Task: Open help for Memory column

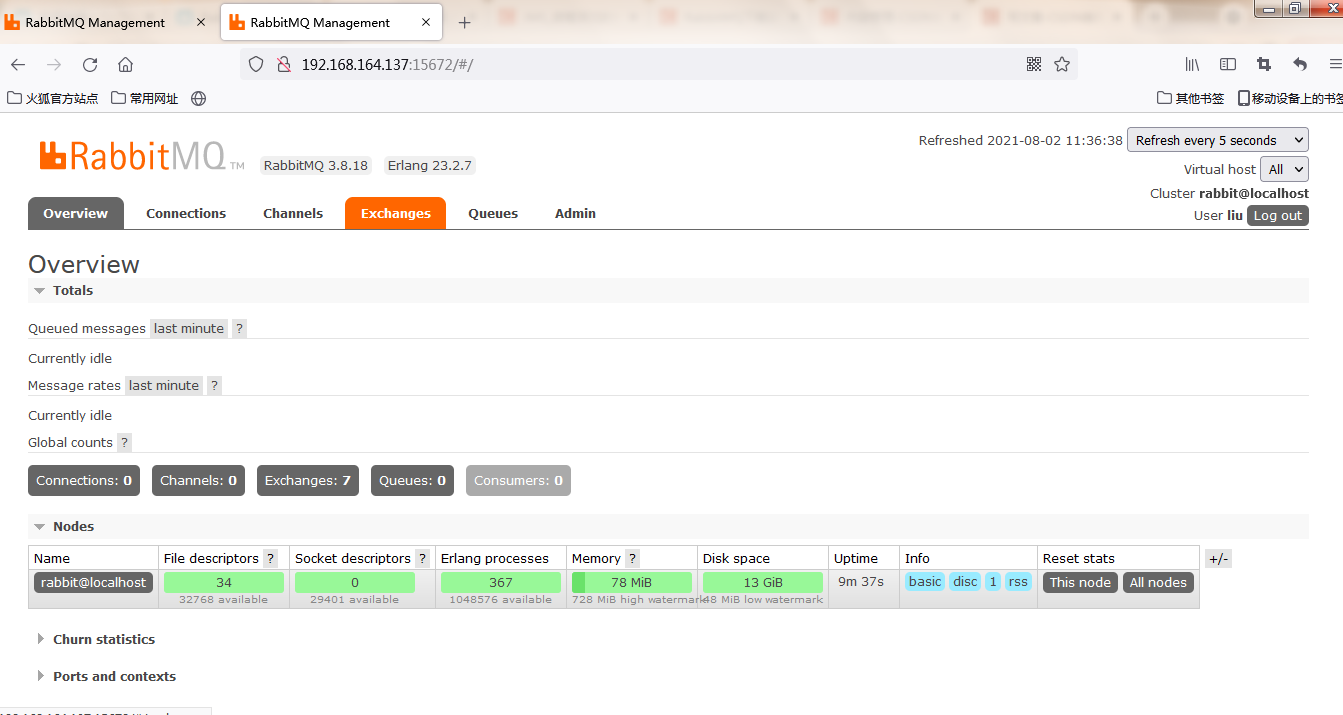Action: [632, 559]
